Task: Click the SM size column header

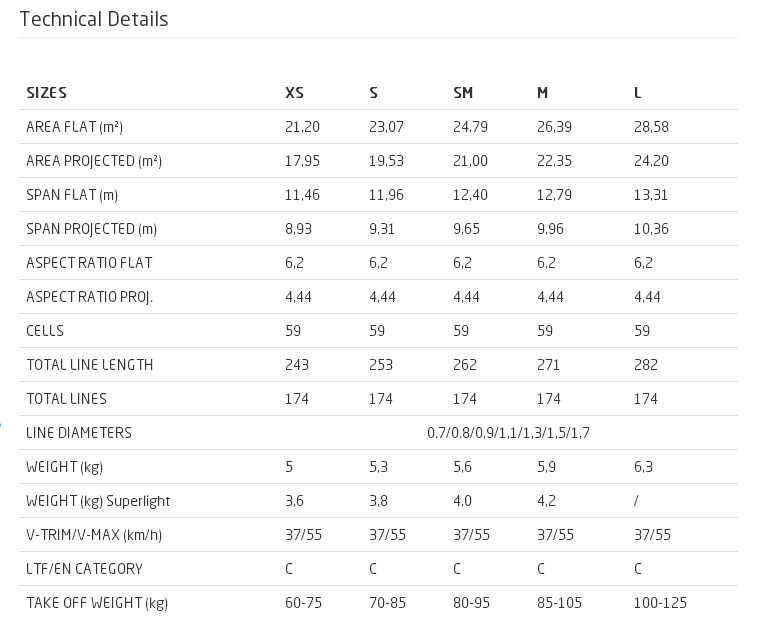Action: (x=463, y=93)
